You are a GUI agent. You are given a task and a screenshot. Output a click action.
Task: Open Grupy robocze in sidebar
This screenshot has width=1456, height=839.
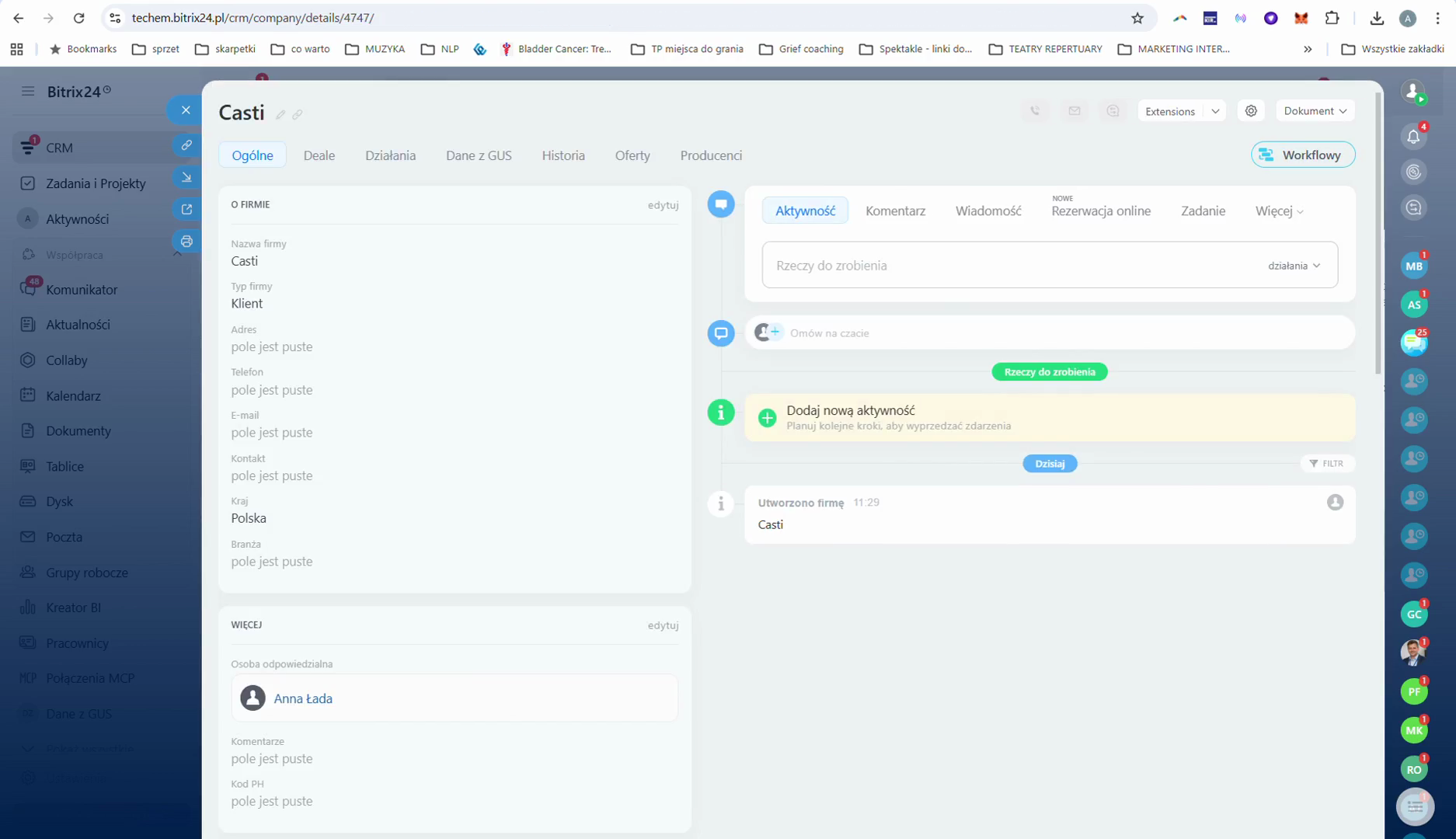(87, 573)
